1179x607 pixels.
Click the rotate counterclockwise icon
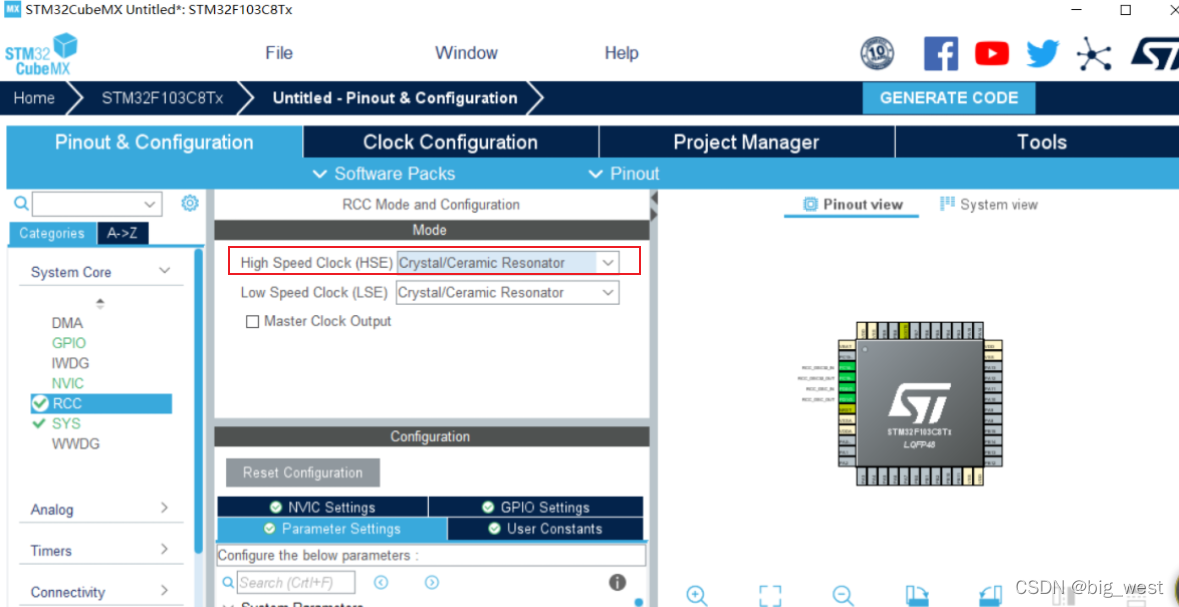(x=991, y=596)
